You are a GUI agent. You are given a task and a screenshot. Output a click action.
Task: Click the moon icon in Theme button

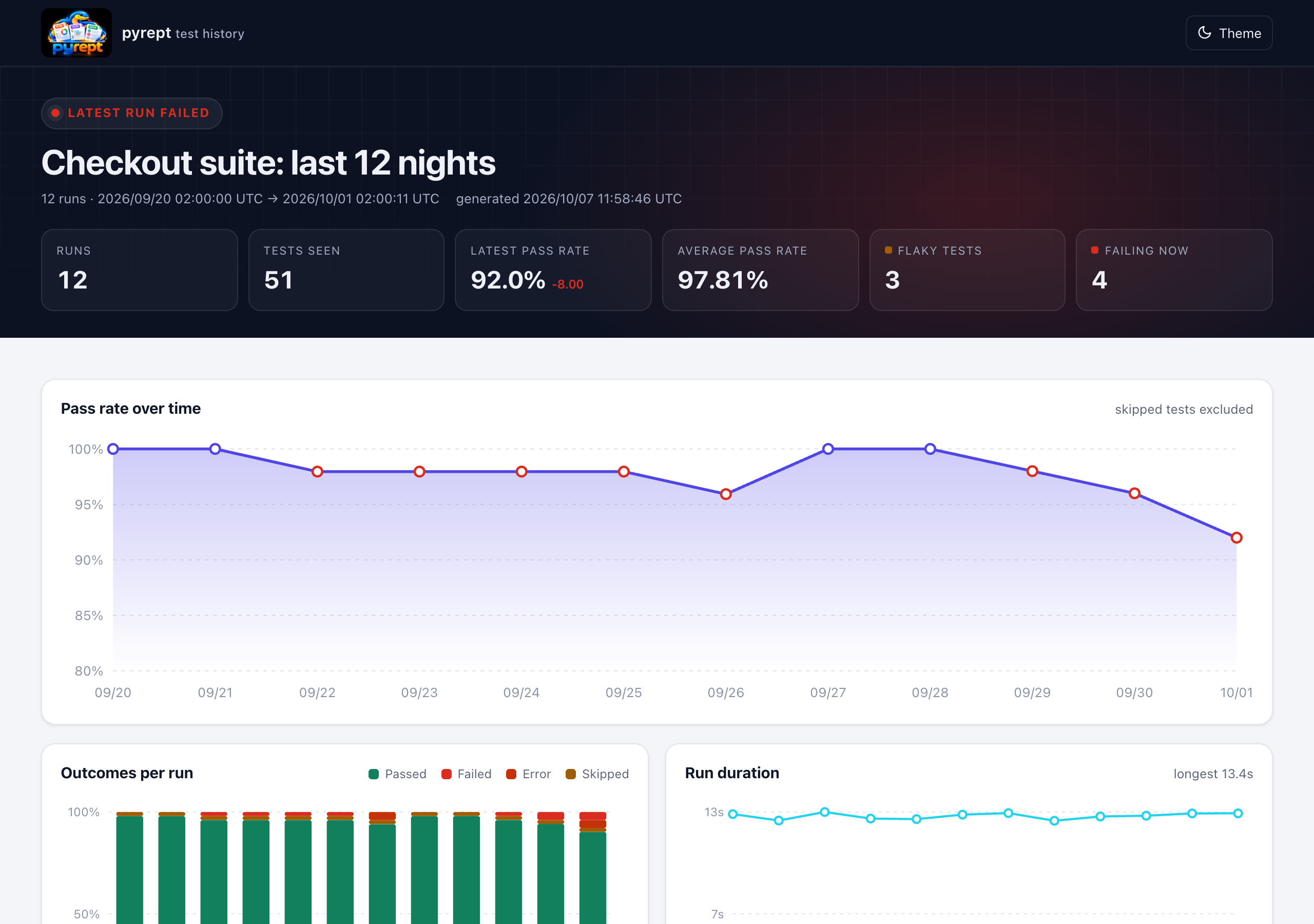click(x=1204, y=33)
